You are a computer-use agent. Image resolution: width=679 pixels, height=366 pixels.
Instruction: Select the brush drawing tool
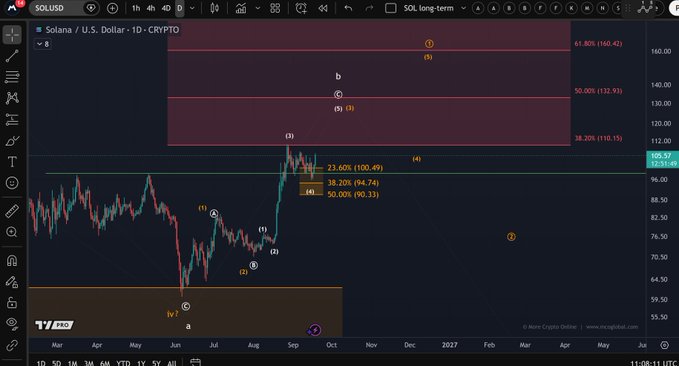(x=12, y=141)
